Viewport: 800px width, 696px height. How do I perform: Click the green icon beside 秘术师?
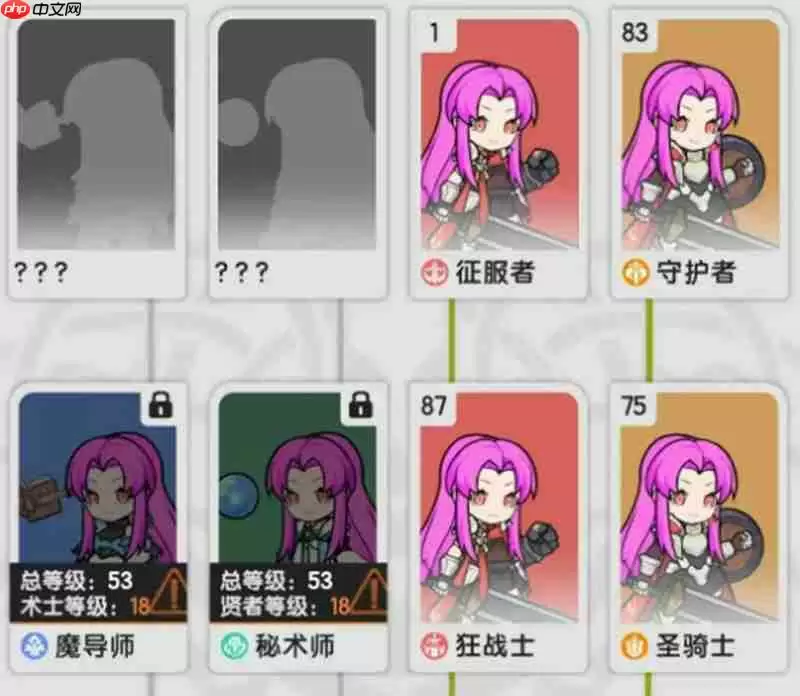pyautogui.click(x=234, y=646)
